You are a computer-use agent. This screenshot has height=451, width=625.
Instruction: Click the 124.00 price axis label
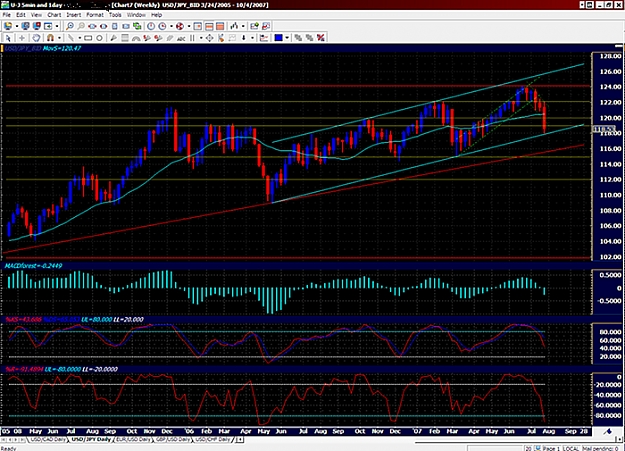click(x=610, y=87)
